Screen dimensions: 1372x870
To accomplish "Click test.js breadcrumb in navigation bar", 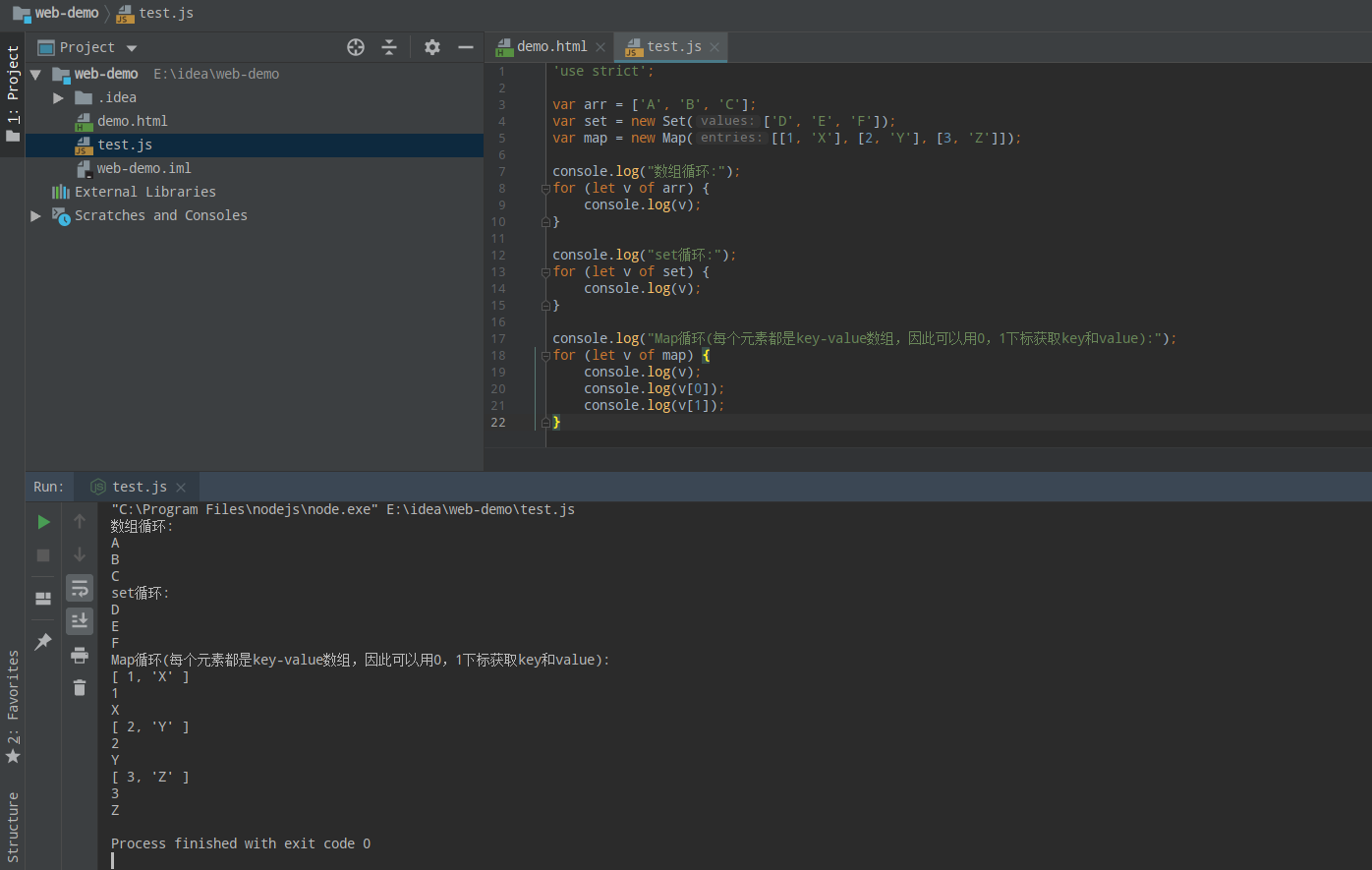I will point(154,13).
